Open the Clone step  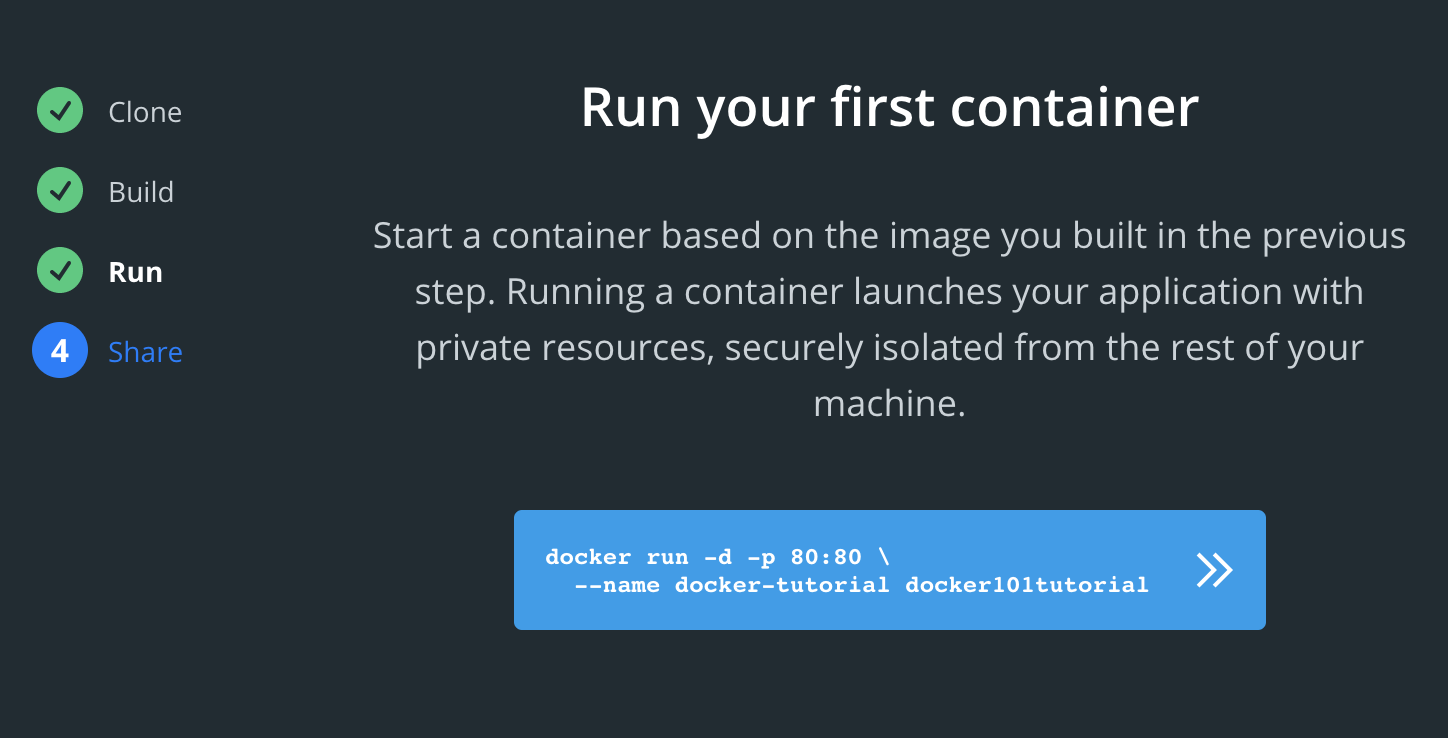coord(145,112)
